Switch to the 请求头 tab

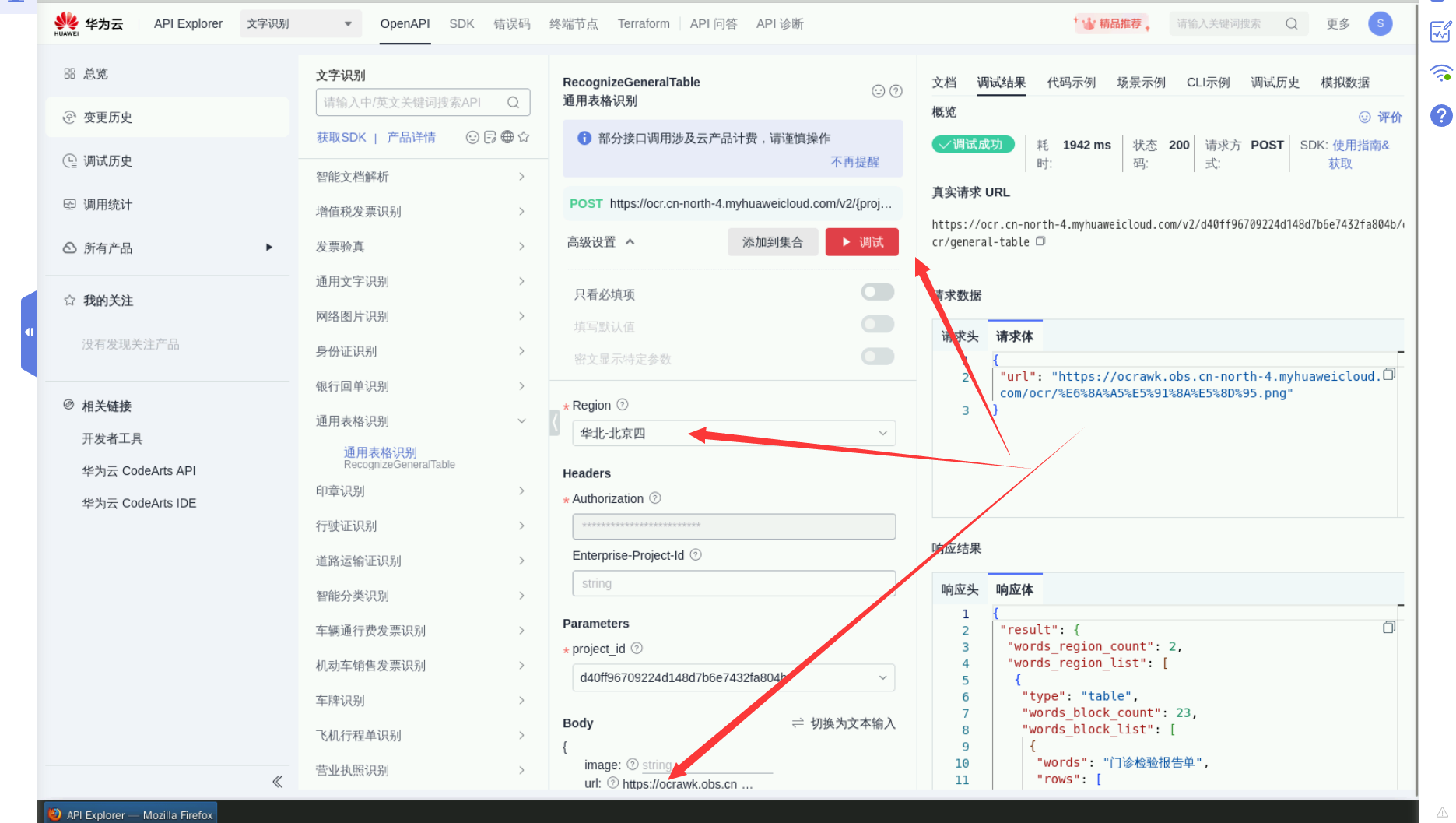pos(960,336)
